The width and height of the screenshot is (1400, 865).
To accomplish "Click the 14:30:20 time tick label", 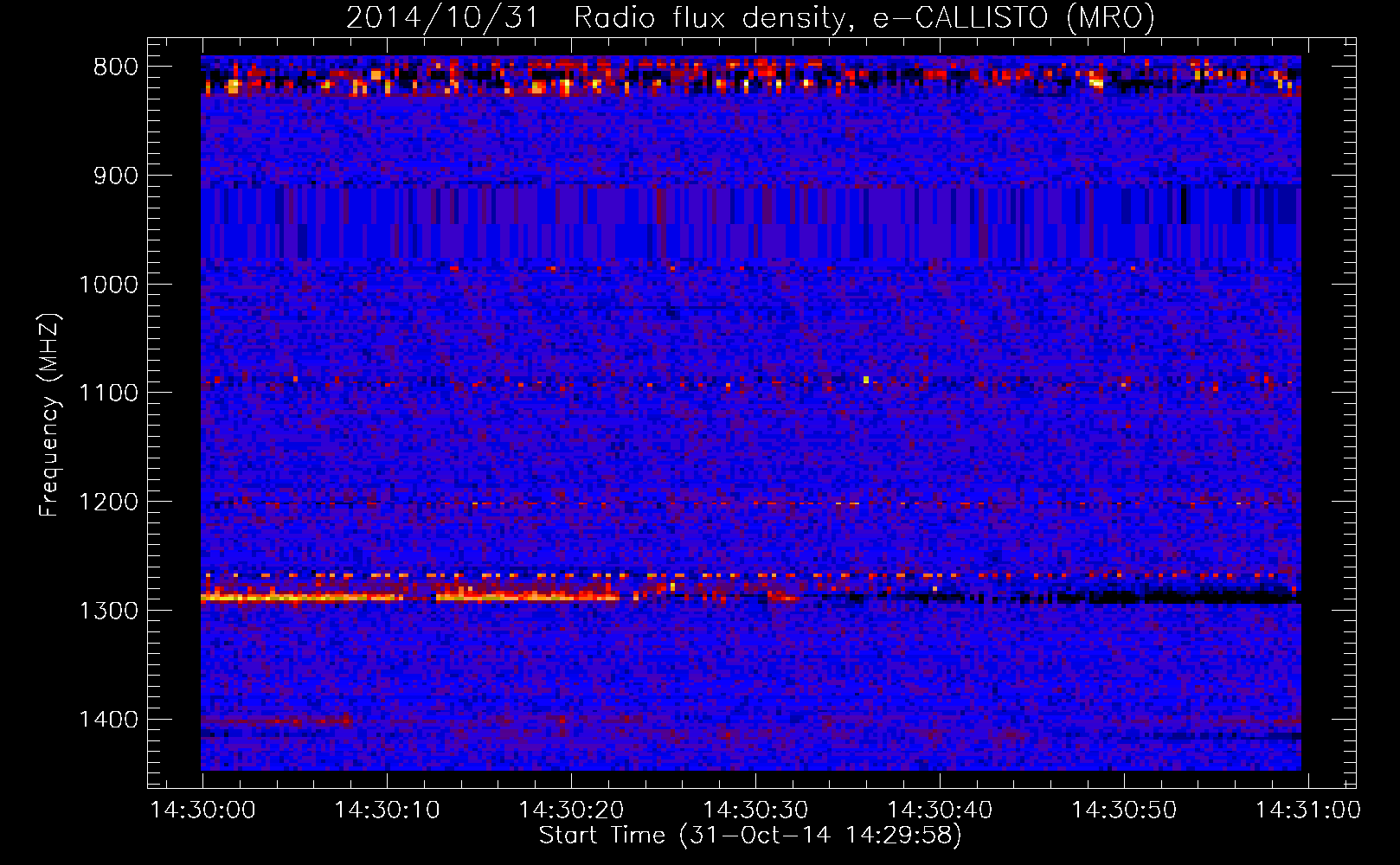I will click(572, 811).
